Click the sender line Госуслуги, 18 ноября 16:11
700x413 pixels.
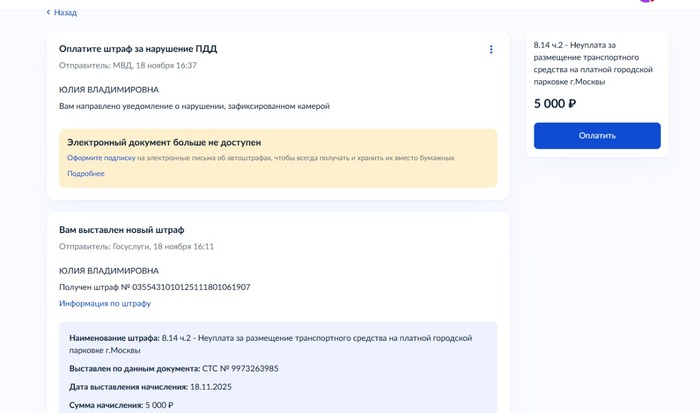[136, 246]
